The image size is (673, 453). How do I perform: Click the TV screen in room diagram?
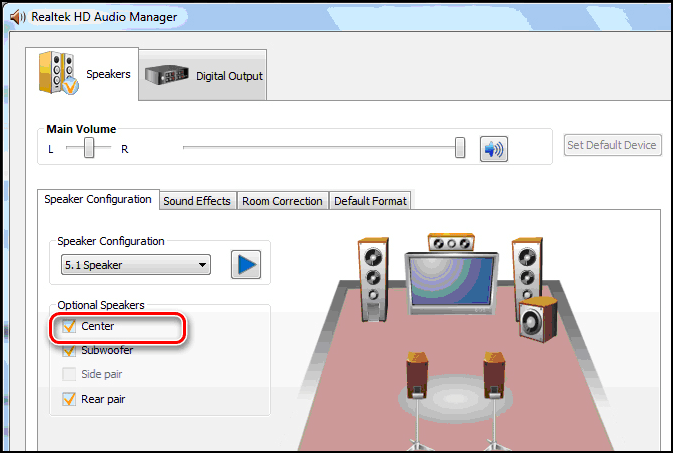(x=451, y=282)
